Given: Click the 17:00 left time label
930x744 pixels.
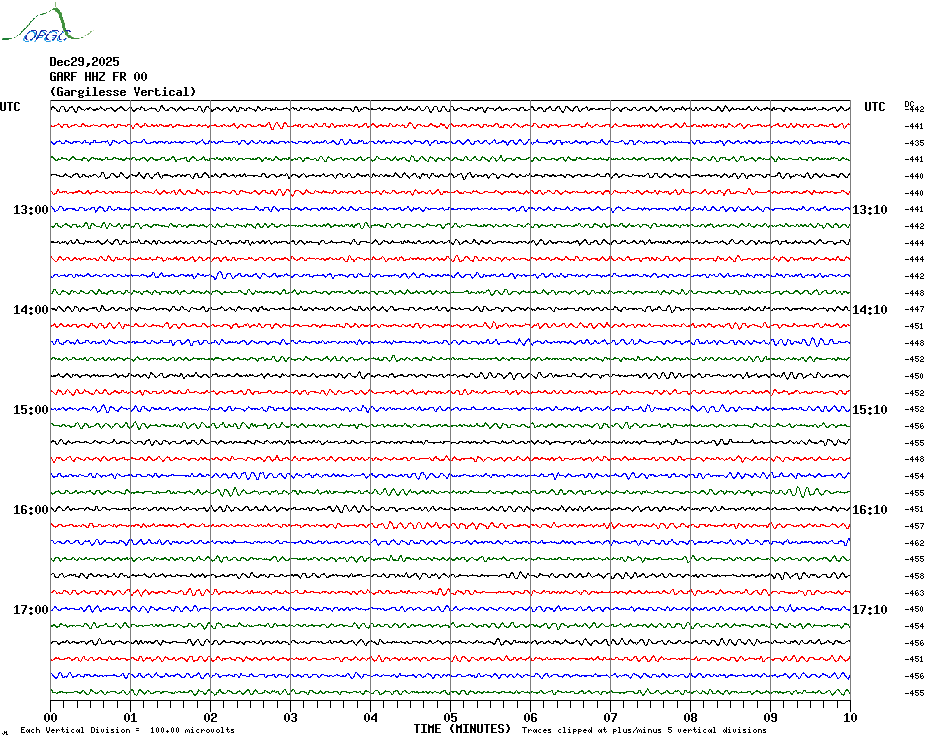Looking at the screenshot, I should point(30,610).
